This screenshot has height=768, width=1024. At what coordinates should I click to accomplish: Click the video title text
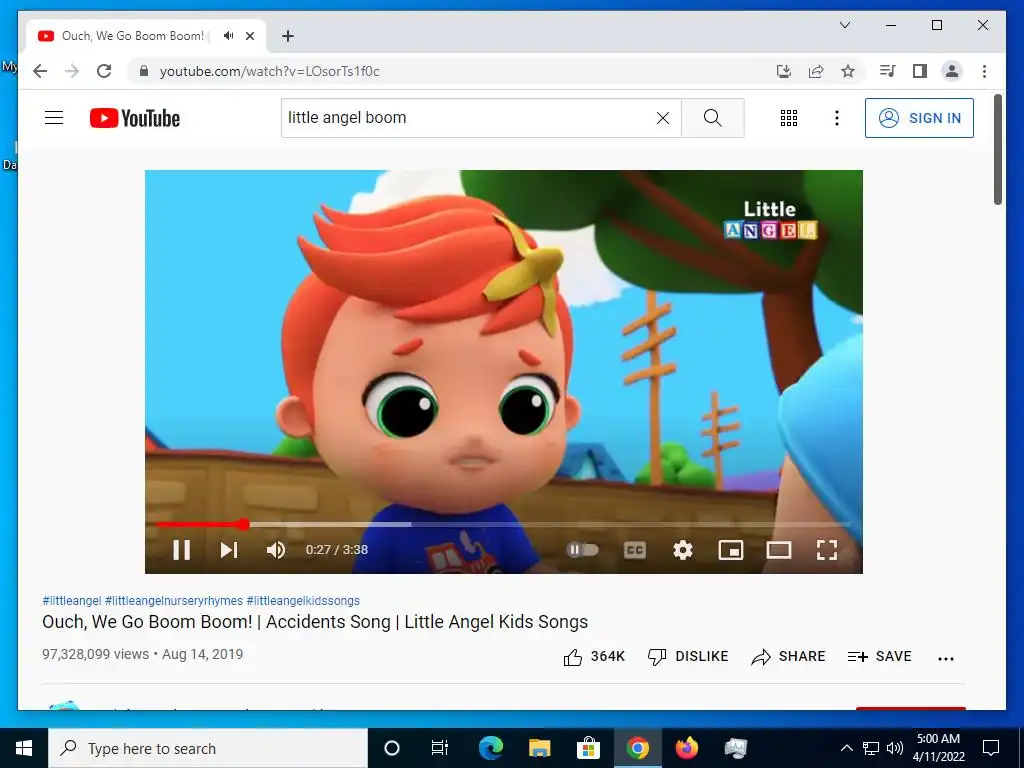(x=315, y=622)
